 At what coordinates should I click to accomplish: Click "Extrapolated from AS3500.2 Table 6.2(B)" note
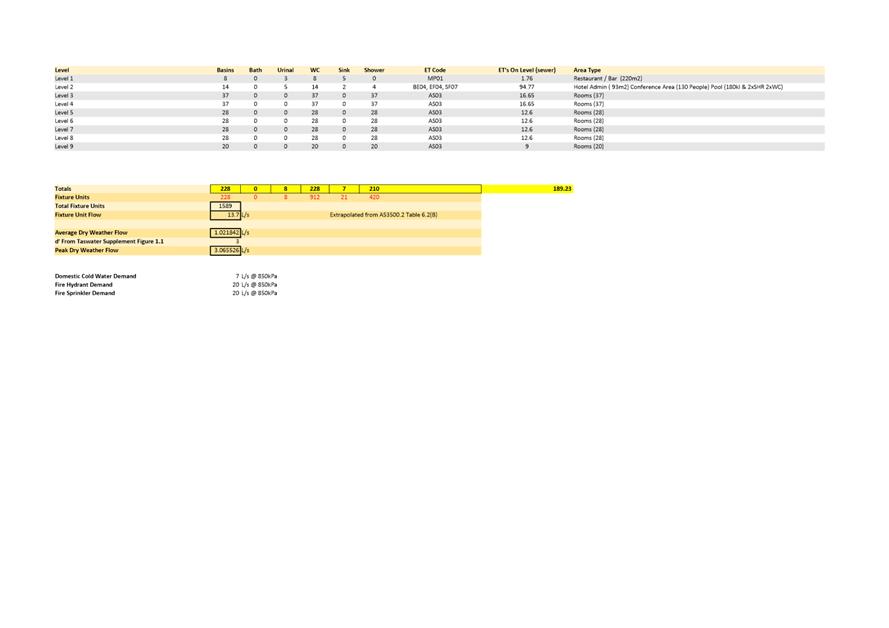[383, 215]
